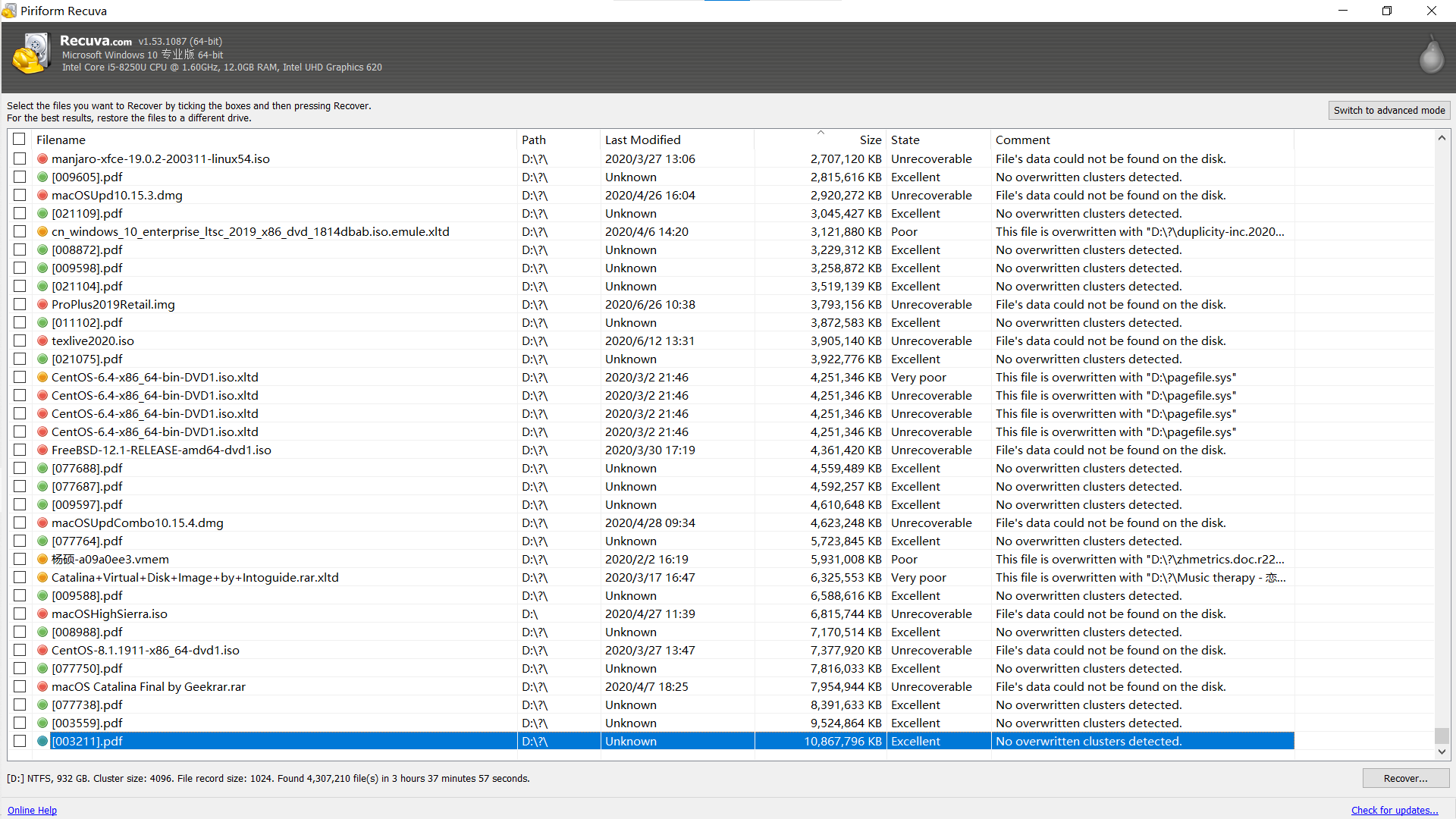Click size value 10,867,796 KB
The width and height of the screenshot is (1456, 819).
point(843,741)
